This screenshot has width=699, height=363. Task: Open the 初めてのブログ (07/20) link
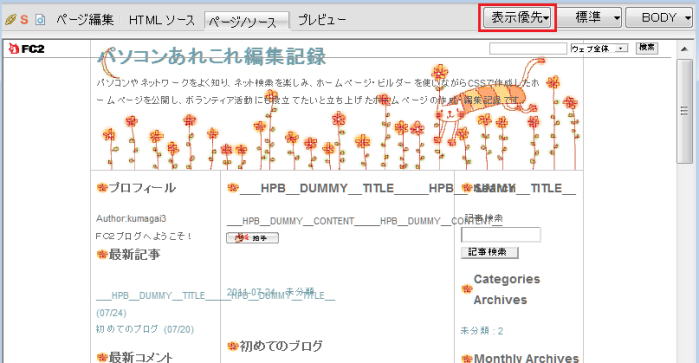click(145, 329)
